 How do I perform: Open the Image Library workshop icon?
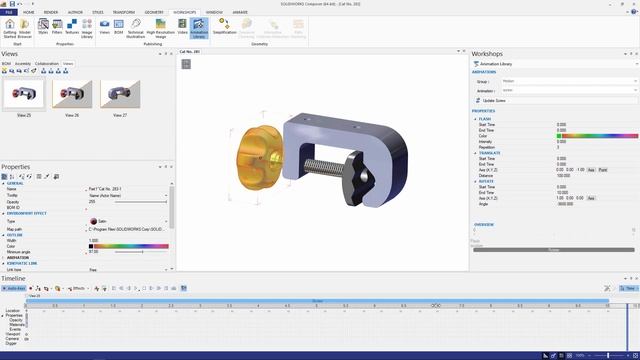(87, 28)
